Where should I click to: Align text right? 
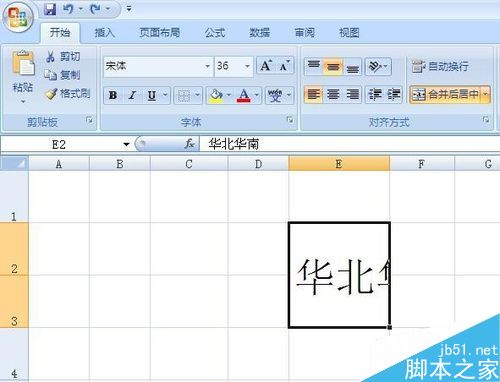point(352,95)
